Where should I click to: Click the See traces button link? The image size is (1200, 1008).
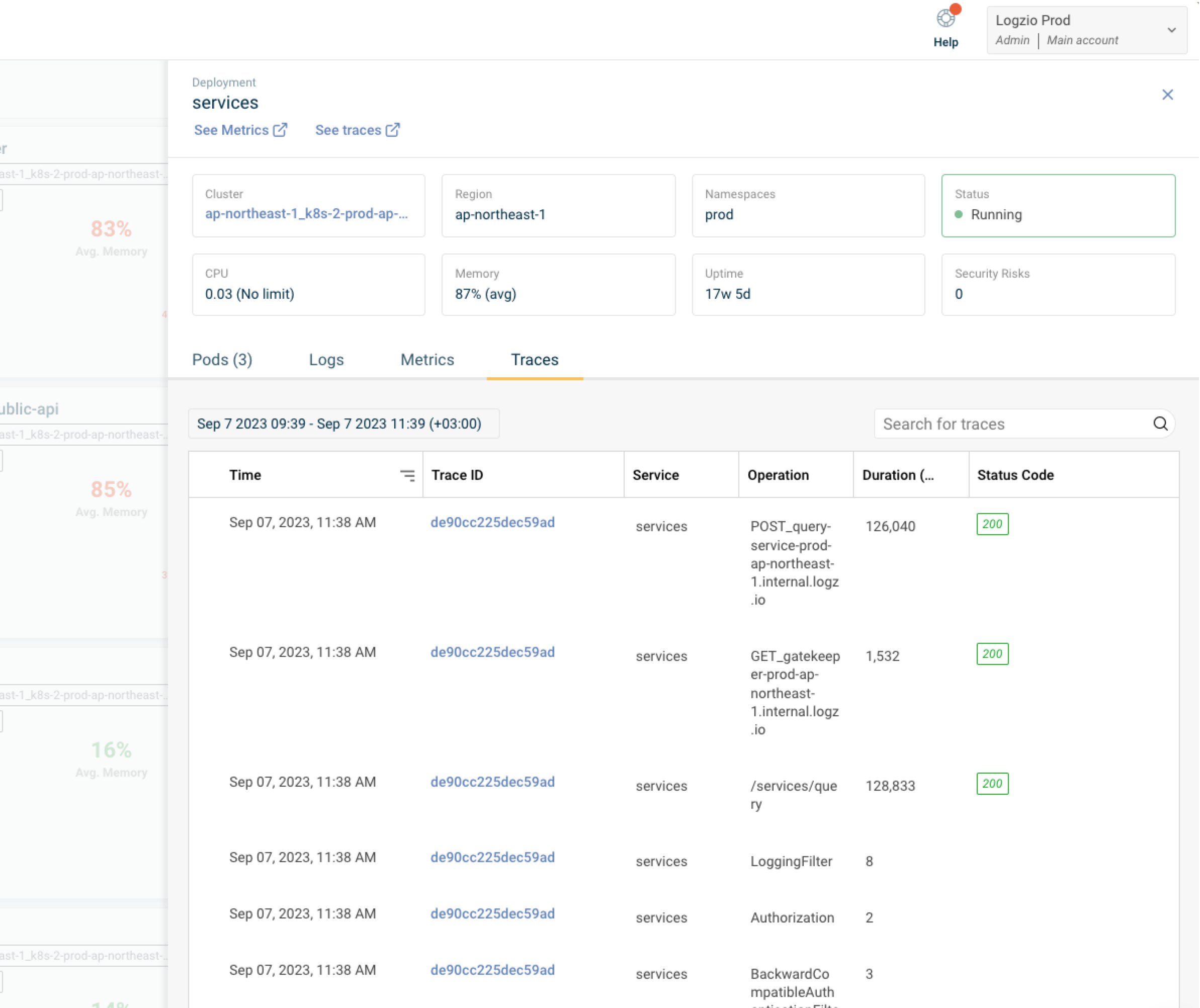[x=356, y=130]
